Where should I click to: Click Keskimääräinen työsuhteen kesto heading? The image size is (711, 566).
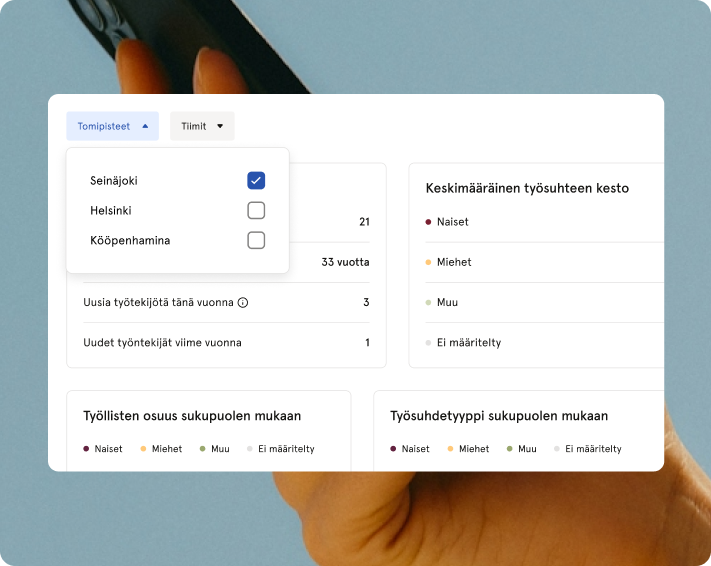click(x=527, y=188)
